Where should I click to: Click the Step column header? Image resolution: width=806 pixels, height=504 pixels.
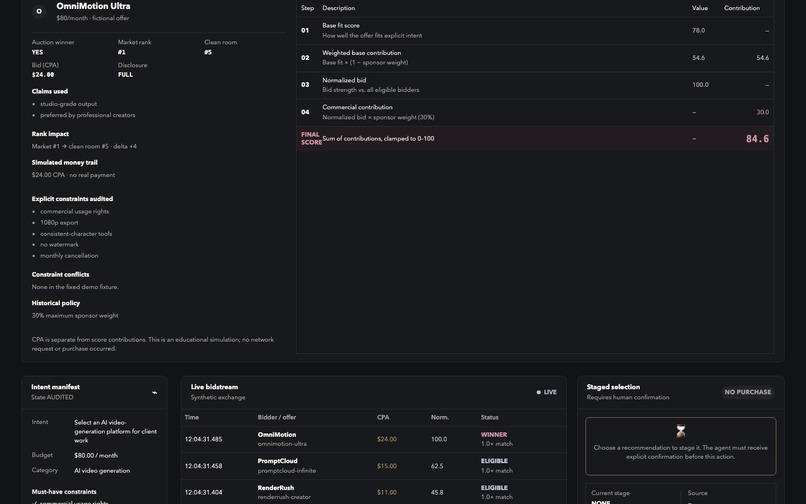click(307, 8)
